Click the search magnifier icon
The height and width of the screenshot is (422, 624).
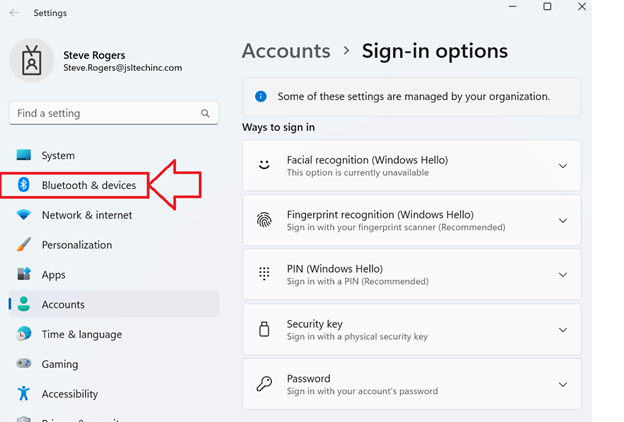[x=206, y=114]
